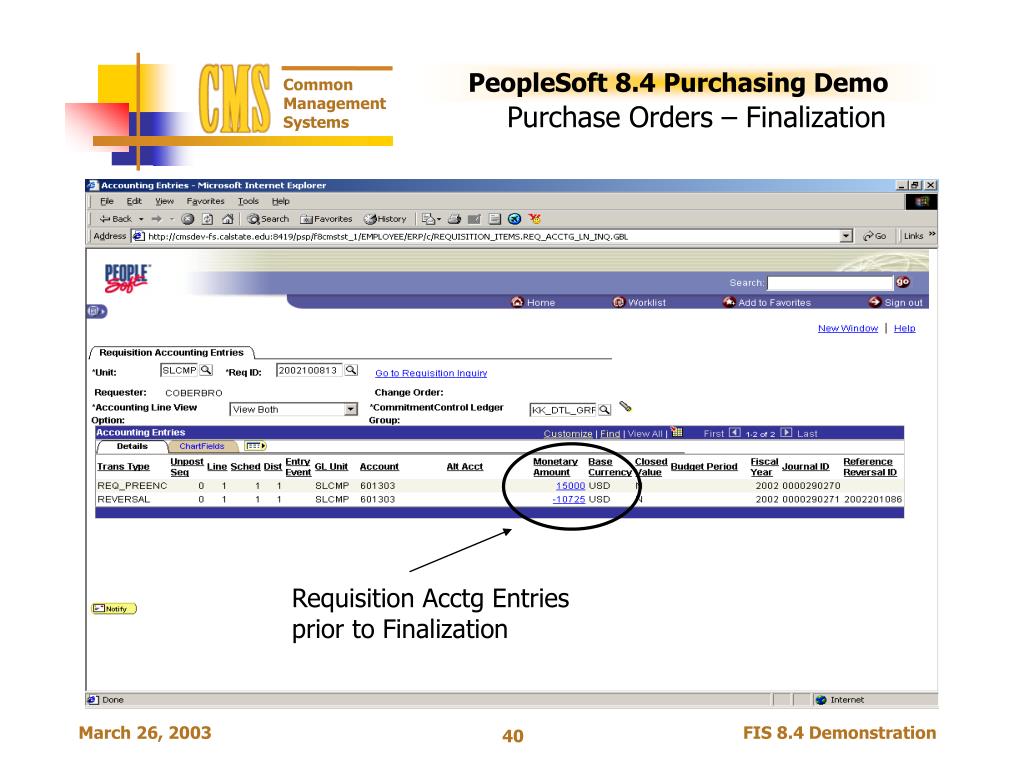Click in the address URL field
Image resolution: width=1024 pixels, height=768 pixels.
pos(486,236)
